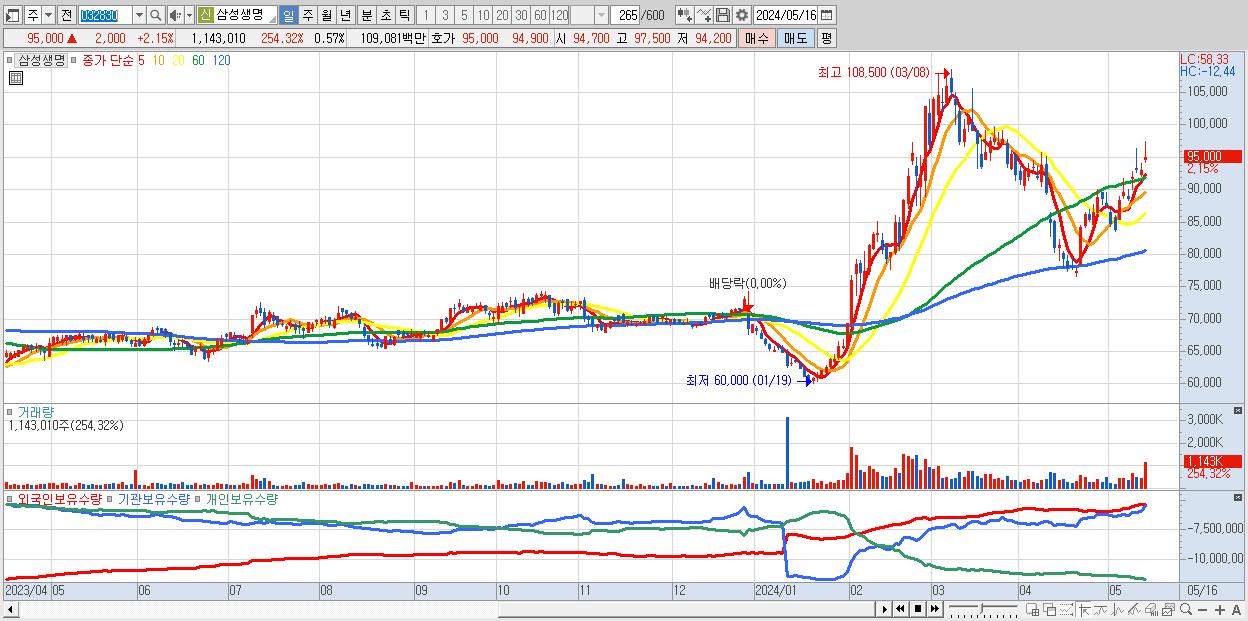Play the chart replay
The width and height of the screenshot is (1248, 621).
point(885,608)
